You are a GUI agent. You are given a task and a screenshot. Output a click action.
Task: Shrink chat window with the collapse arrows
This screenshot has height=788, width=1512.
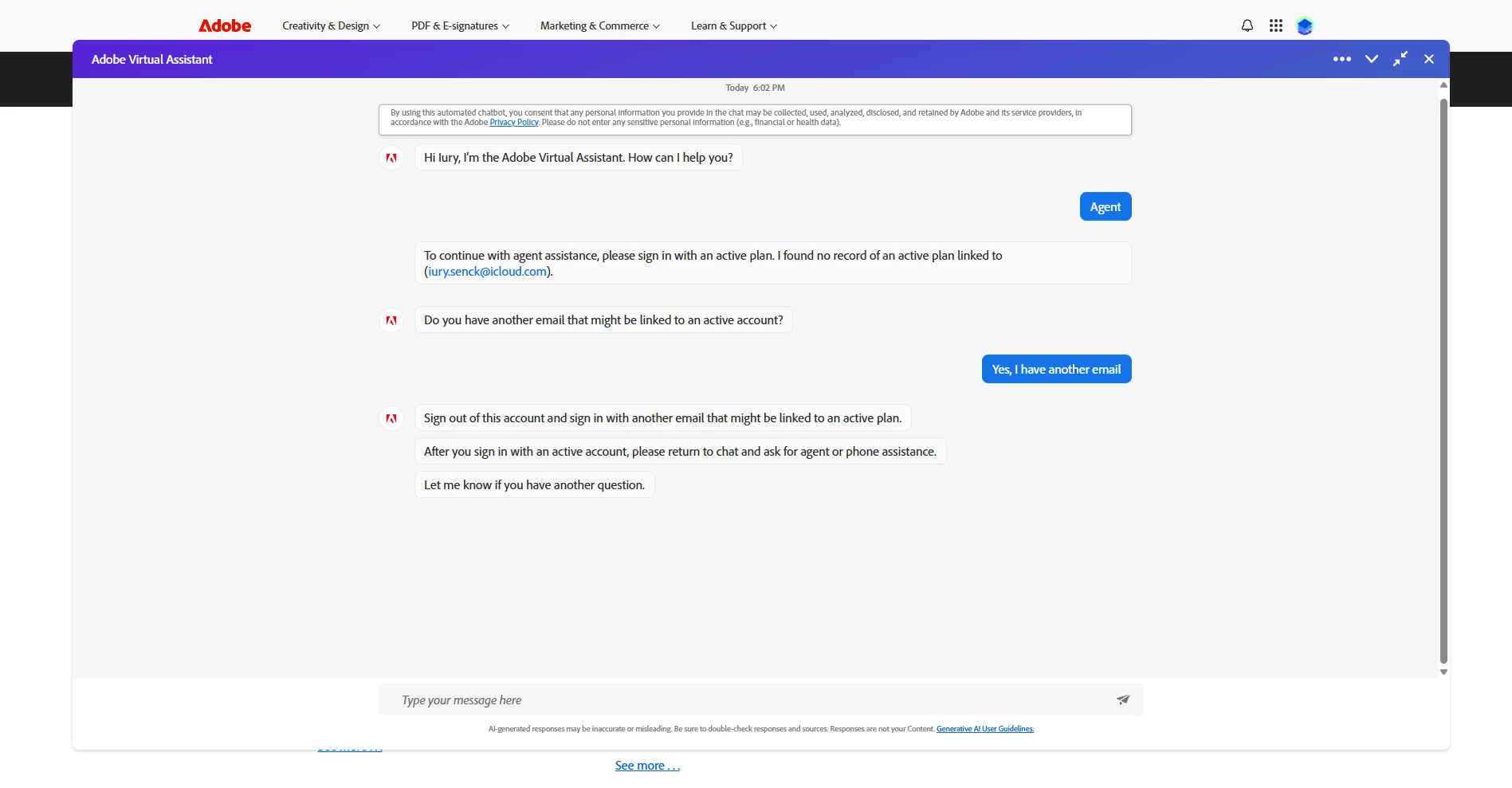(1400, 59)
